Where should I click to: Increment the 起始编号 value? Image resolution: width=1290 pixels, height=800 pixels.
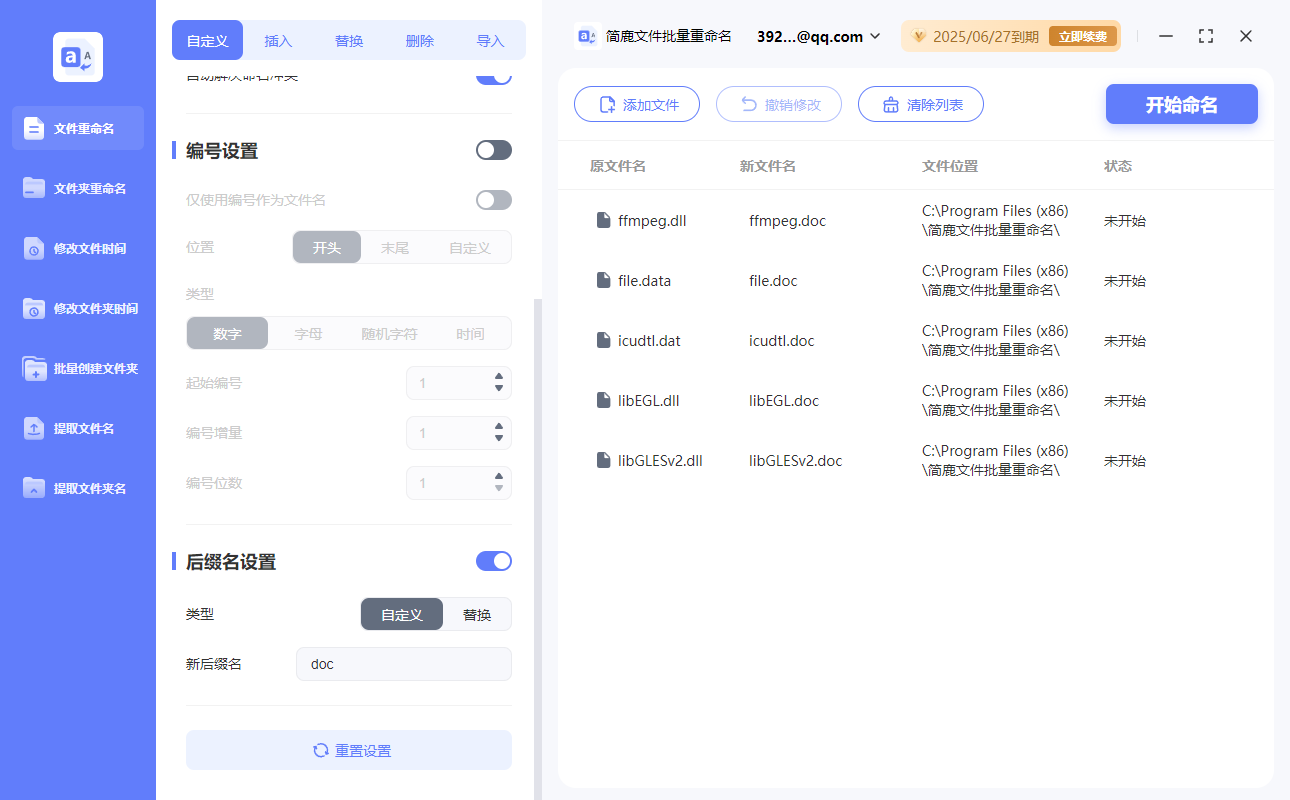pos(498,377)
